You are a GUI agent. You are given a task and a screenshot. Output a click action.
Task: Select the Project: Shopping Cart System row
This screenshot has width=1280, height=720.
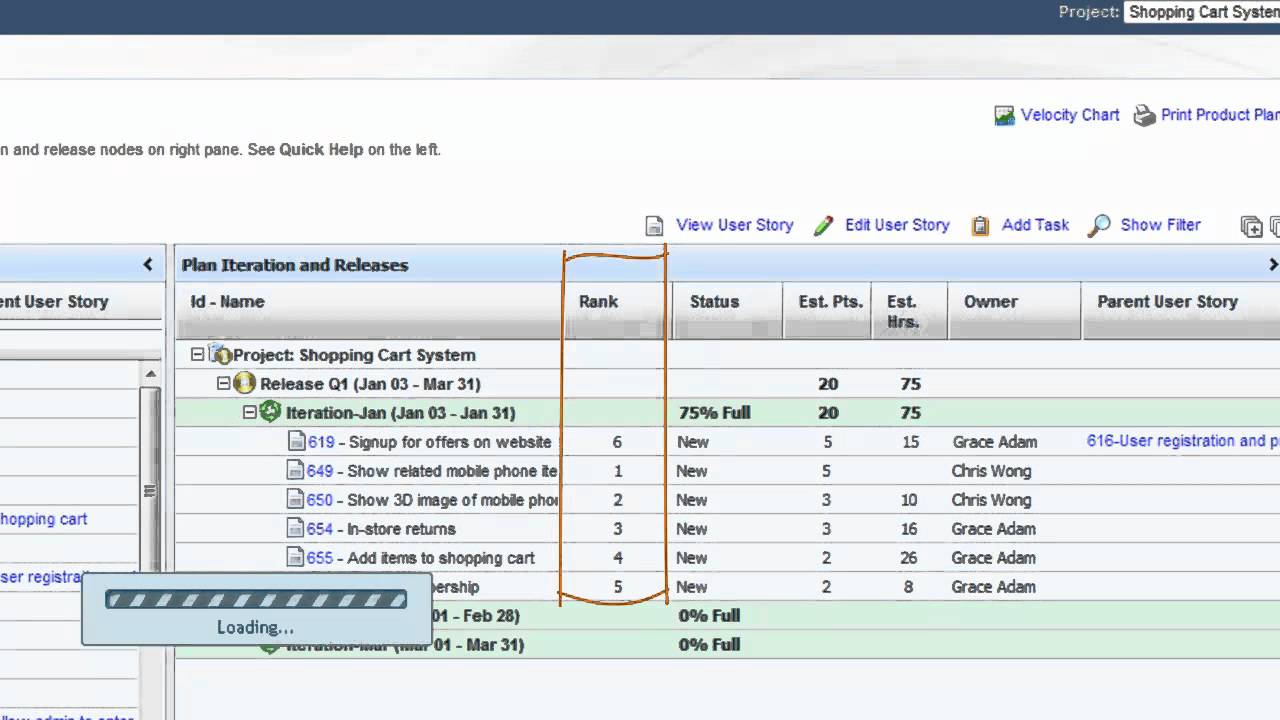(727, 354)
